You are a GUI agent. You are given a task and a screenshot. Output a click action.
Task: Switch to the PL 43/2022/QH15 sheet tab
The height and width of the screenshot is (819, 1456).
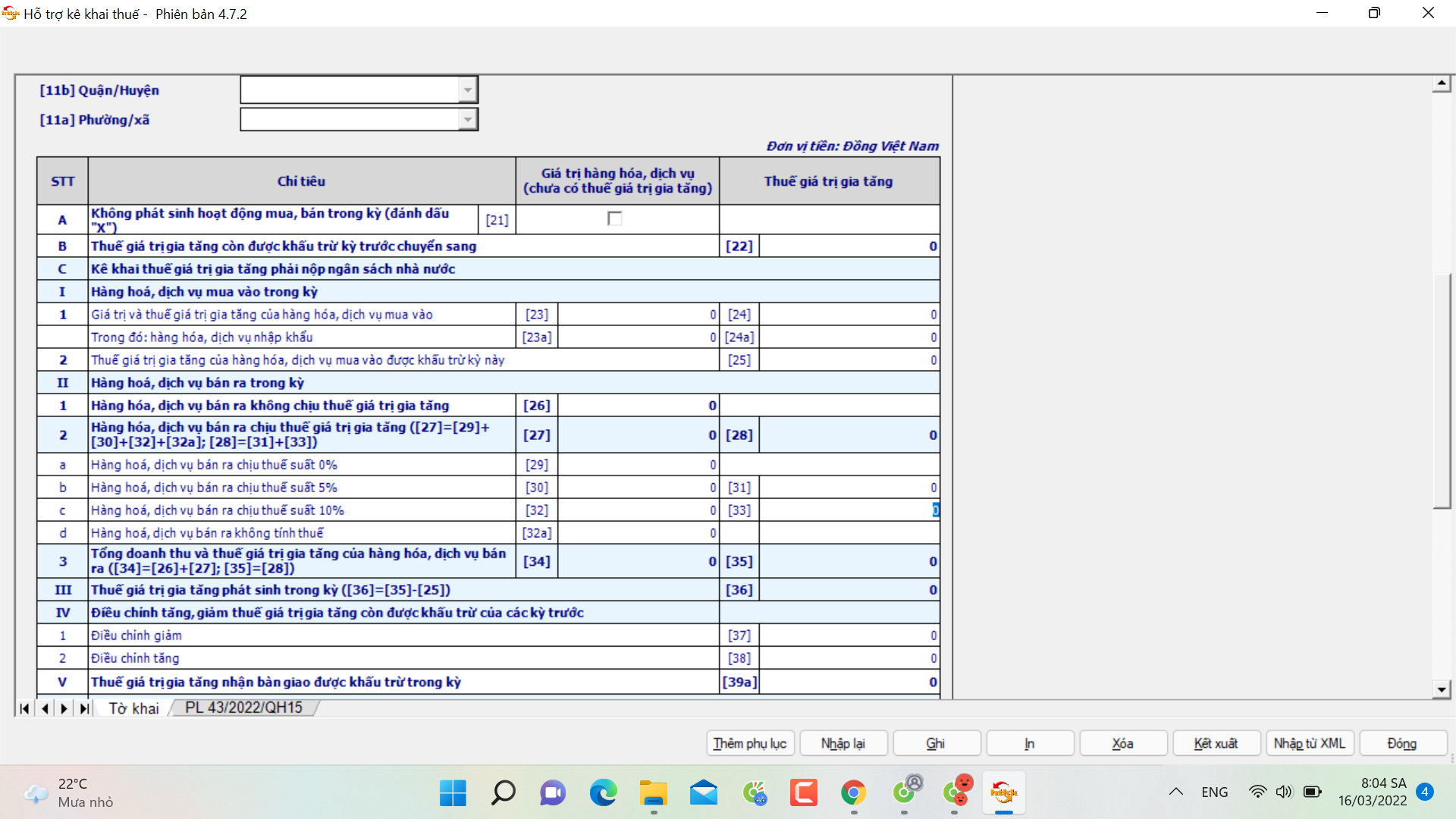(x=243, y=708)
